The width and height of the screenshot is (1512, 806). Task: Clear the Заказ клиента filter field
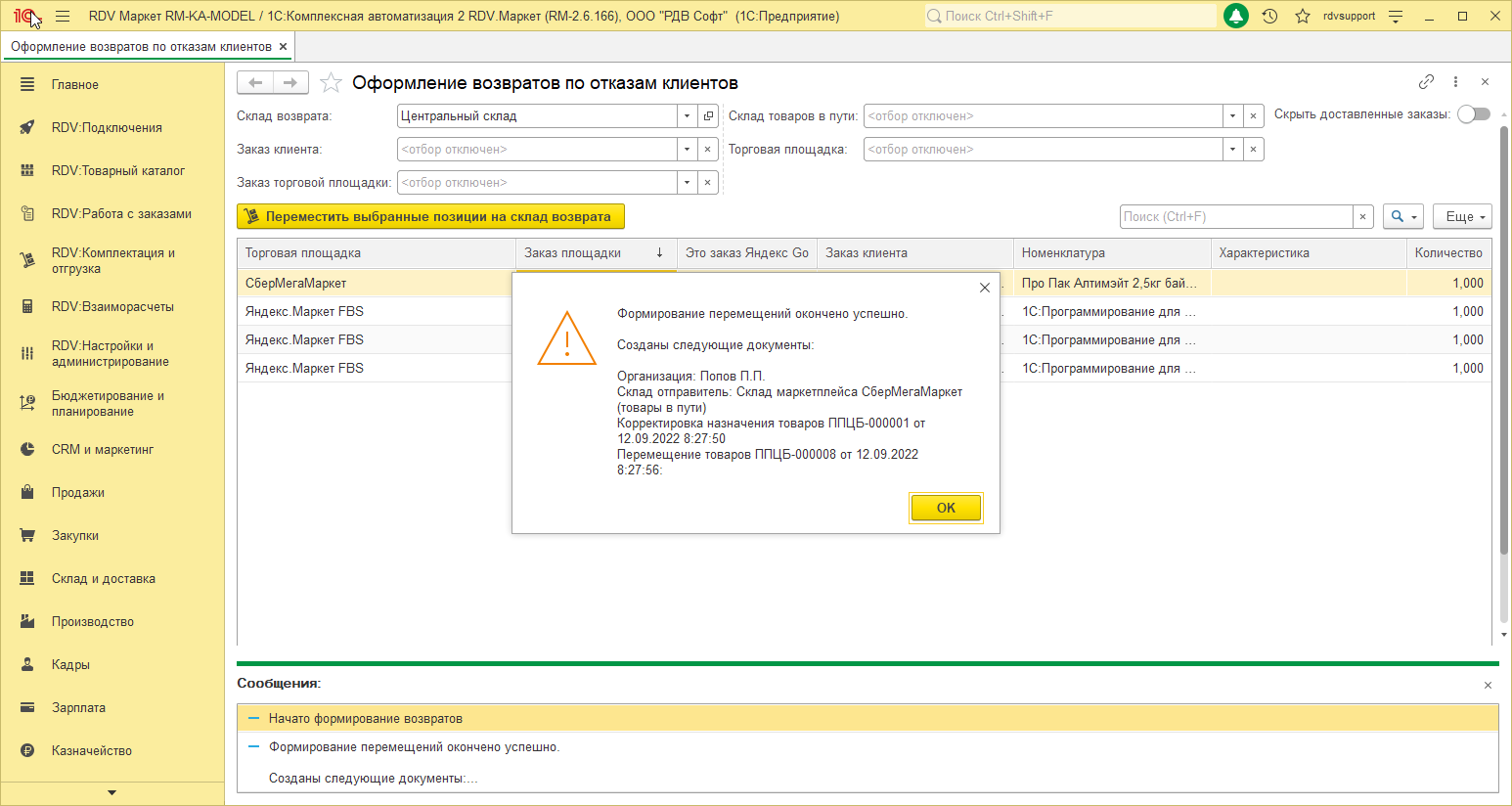[x=708, y=150]
